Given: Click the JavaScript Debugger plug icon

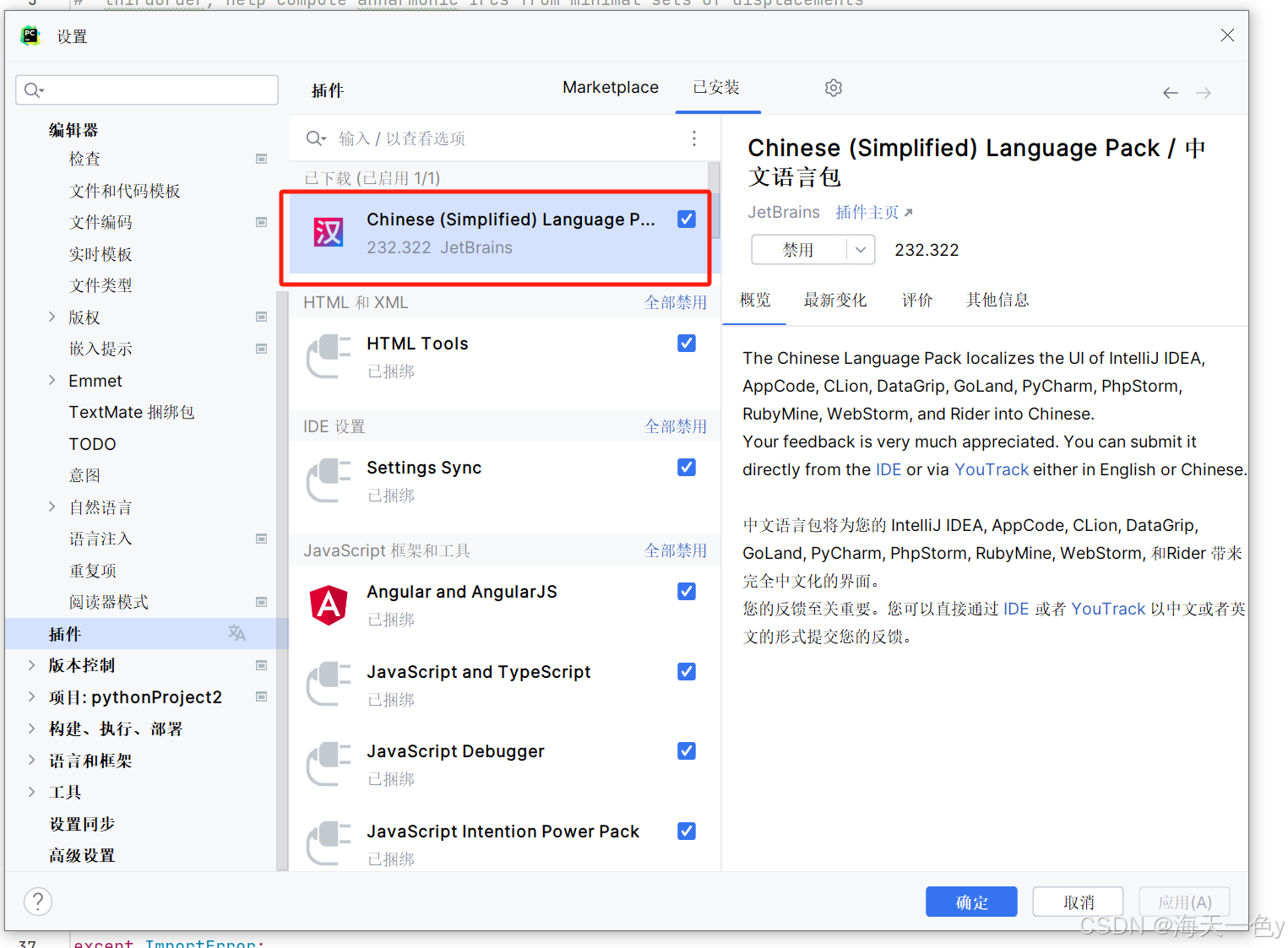Looking at the screenshot, I should (329, 764).
